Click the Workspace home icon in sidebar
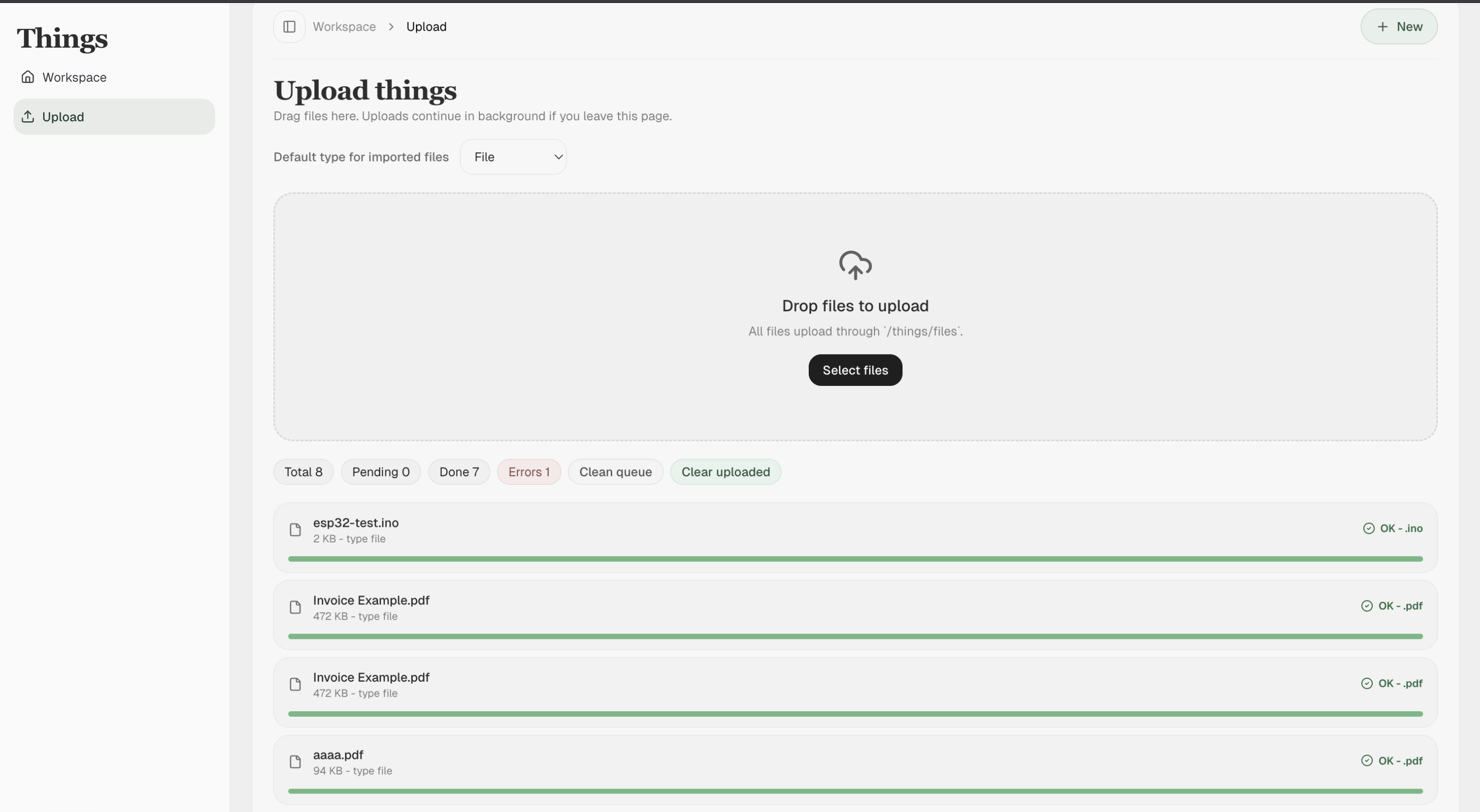Viewport: 1480px width, 812px height. tap(28, 77)
